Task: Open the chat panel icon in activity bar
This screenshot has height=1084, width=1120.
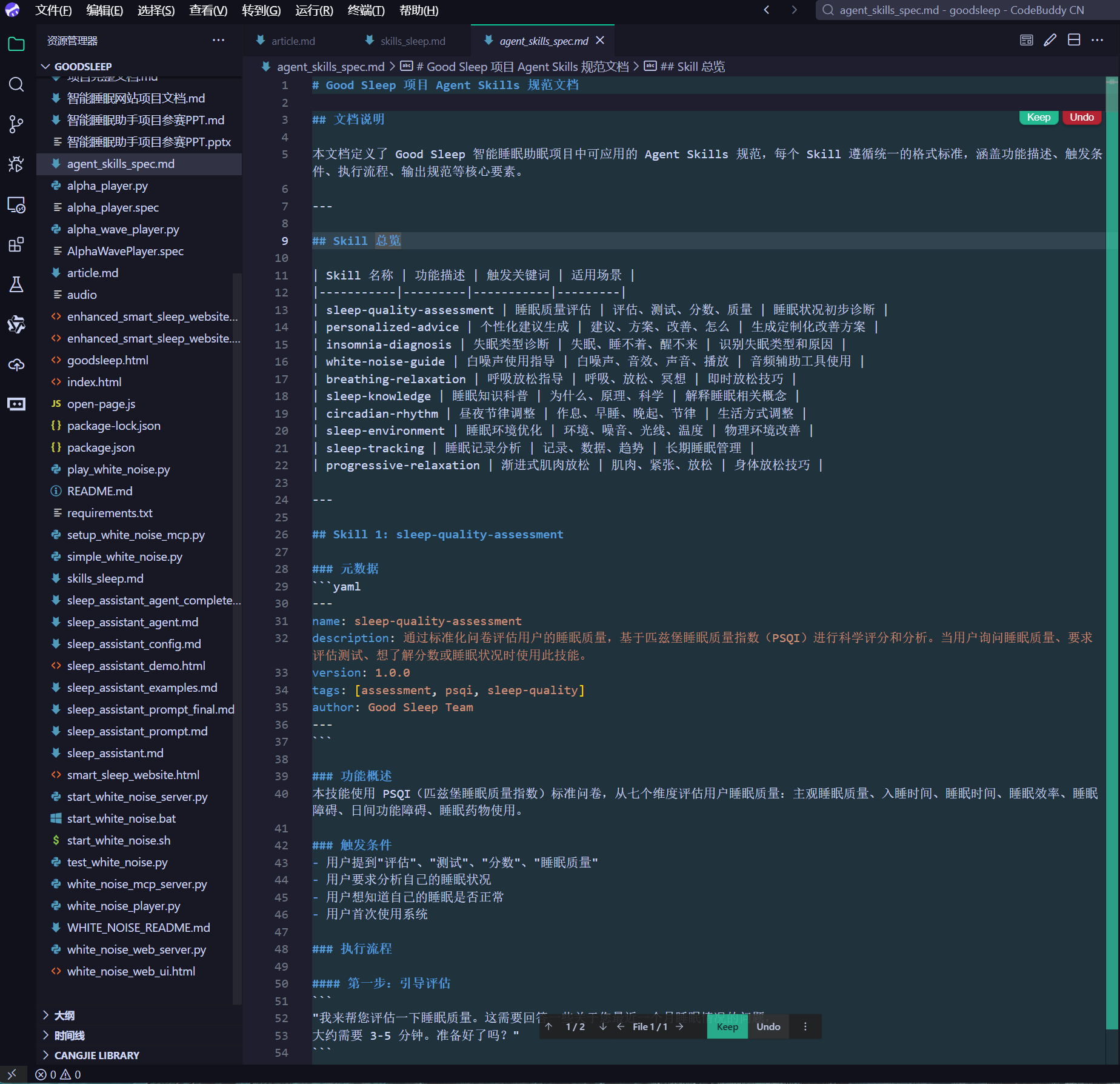Action: click(x=16, y=404)
